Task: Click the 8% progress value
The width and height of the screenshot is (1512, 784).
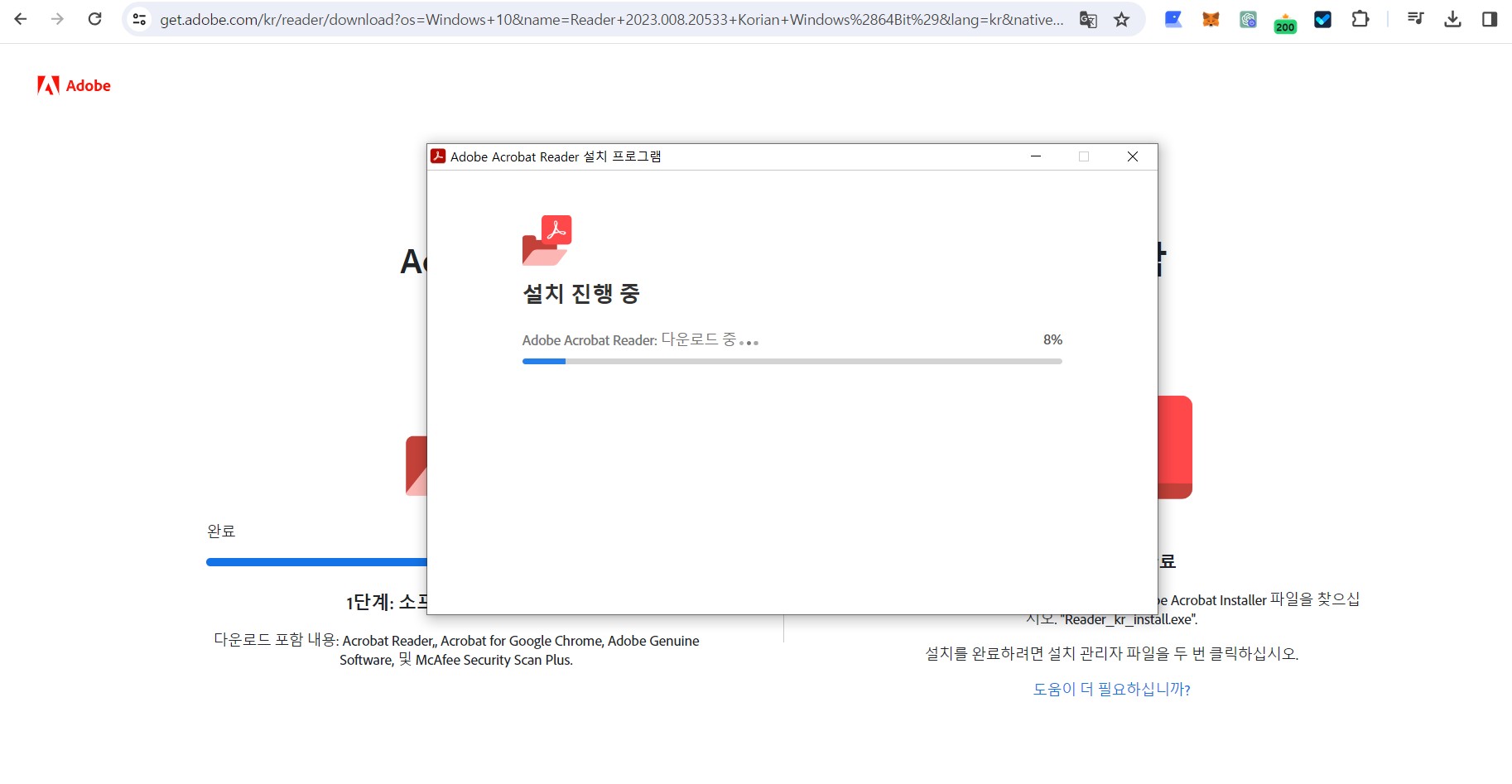Action: click(x=1052, y=339)
